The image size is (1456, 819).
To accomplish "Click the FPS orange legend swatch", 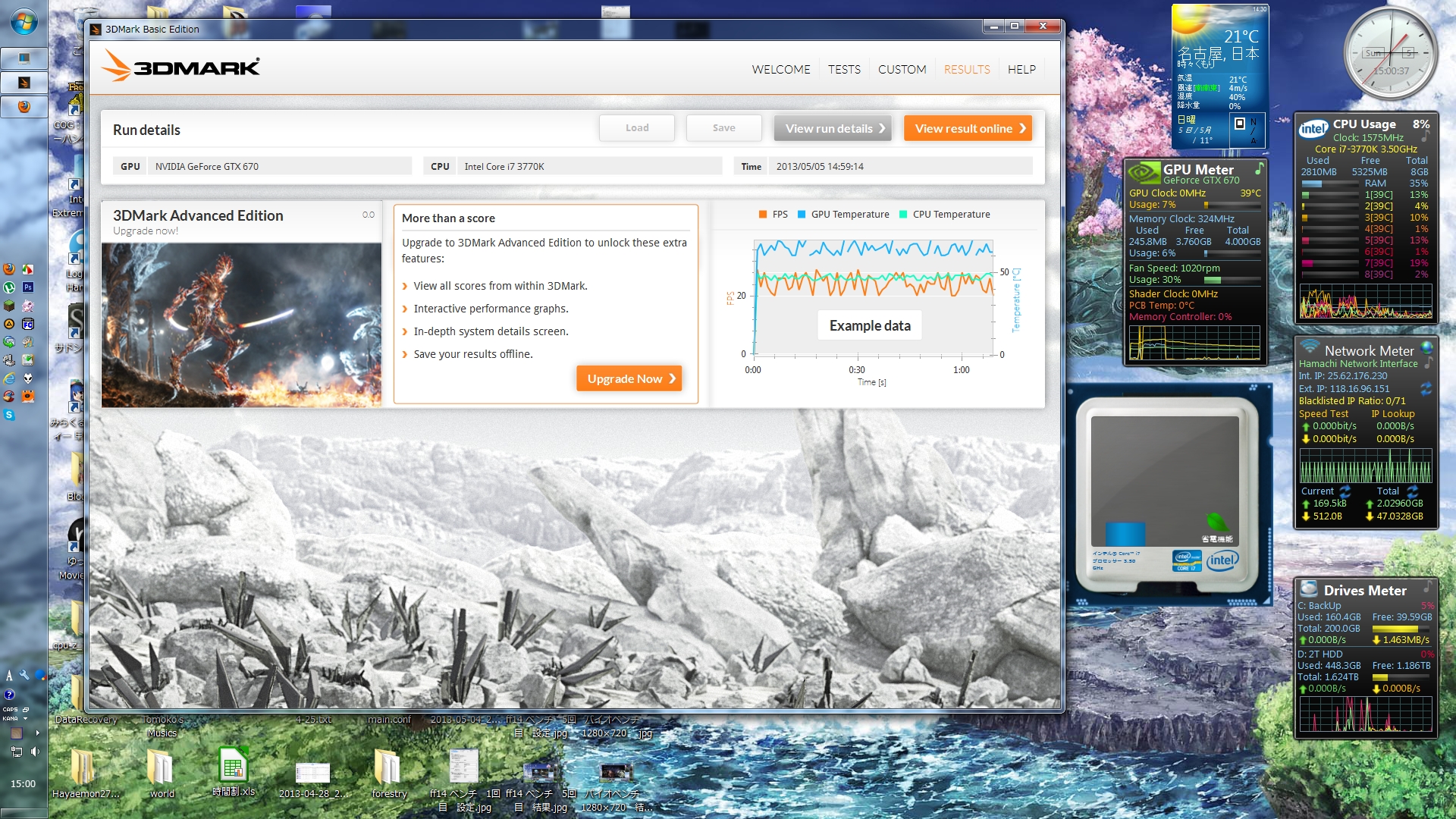I will pyautogui.click(x=763, y=215).
